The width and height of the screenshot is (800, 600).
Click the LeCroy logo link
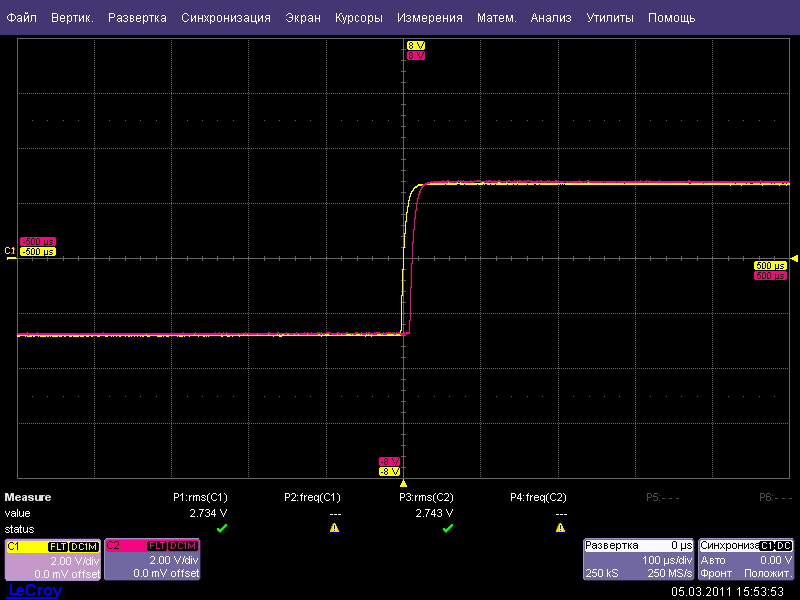coord(35,591)
